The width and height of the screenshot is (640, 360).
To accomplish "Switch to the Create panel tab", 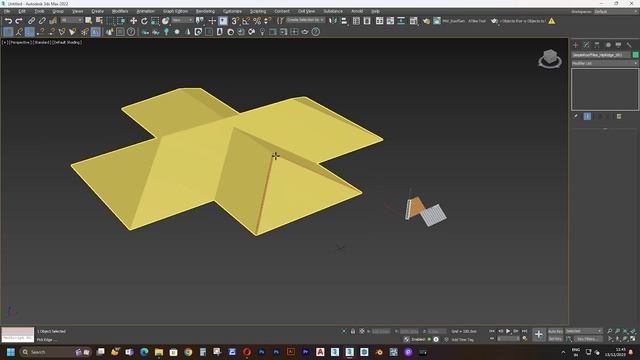I will point(576,45).
